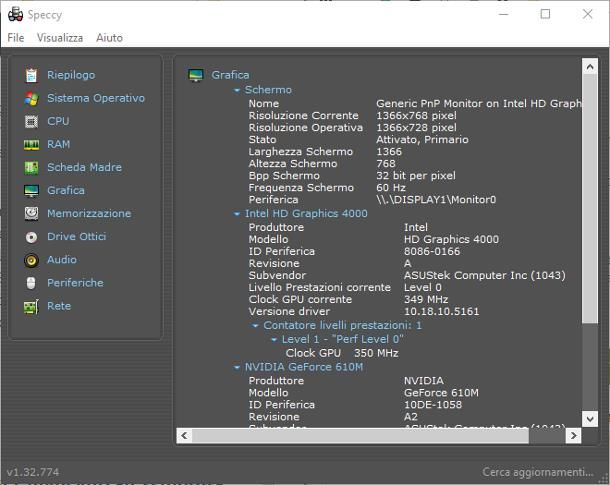The image size is (610, 485).
Task: Click the Clock GPU corrente 349 MHz value
Action: pos(426,299)
